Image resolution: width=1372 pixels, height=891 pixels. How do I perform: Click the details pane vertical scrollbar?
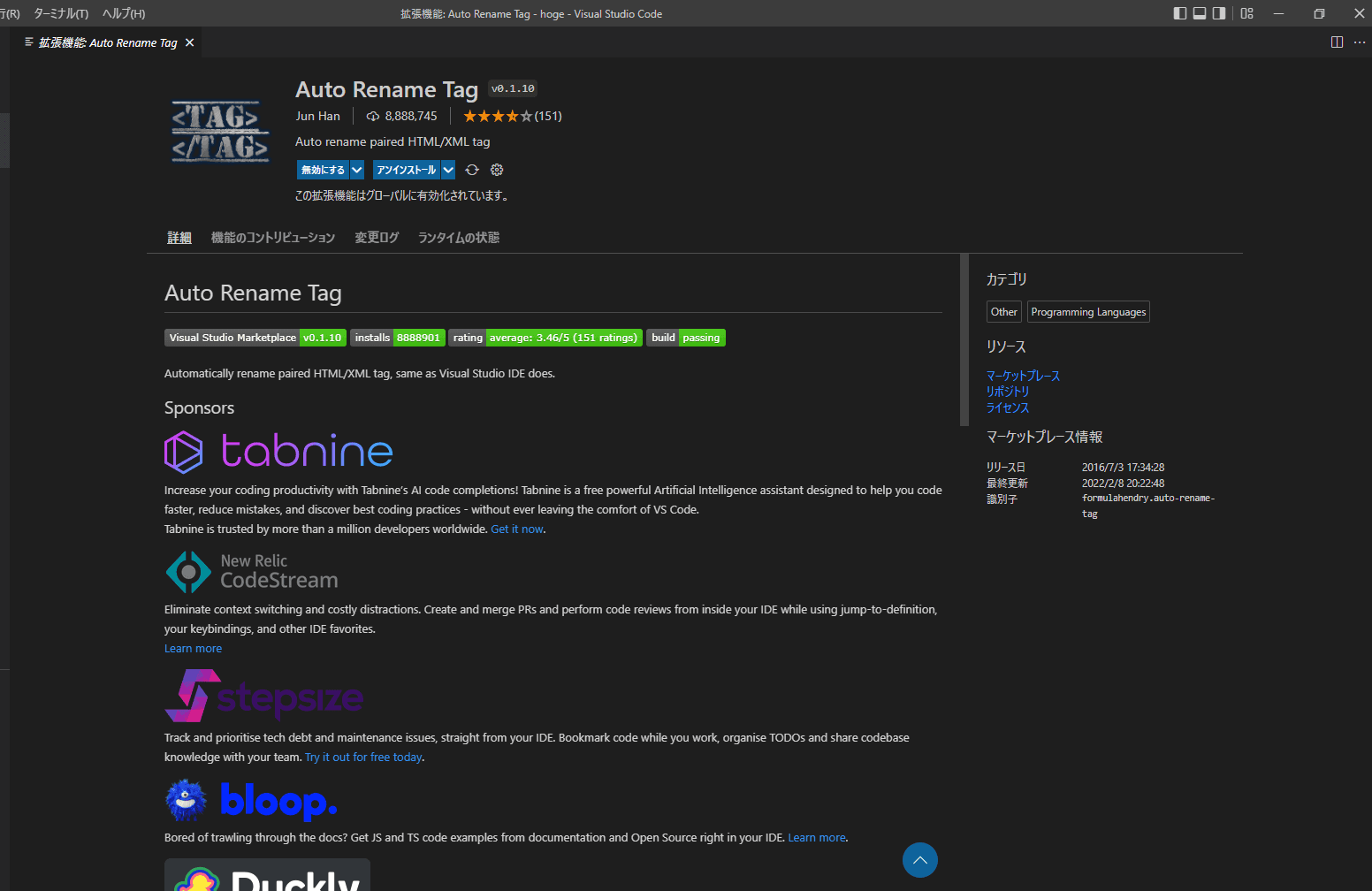pyautogui.click(x=964, y=340)
